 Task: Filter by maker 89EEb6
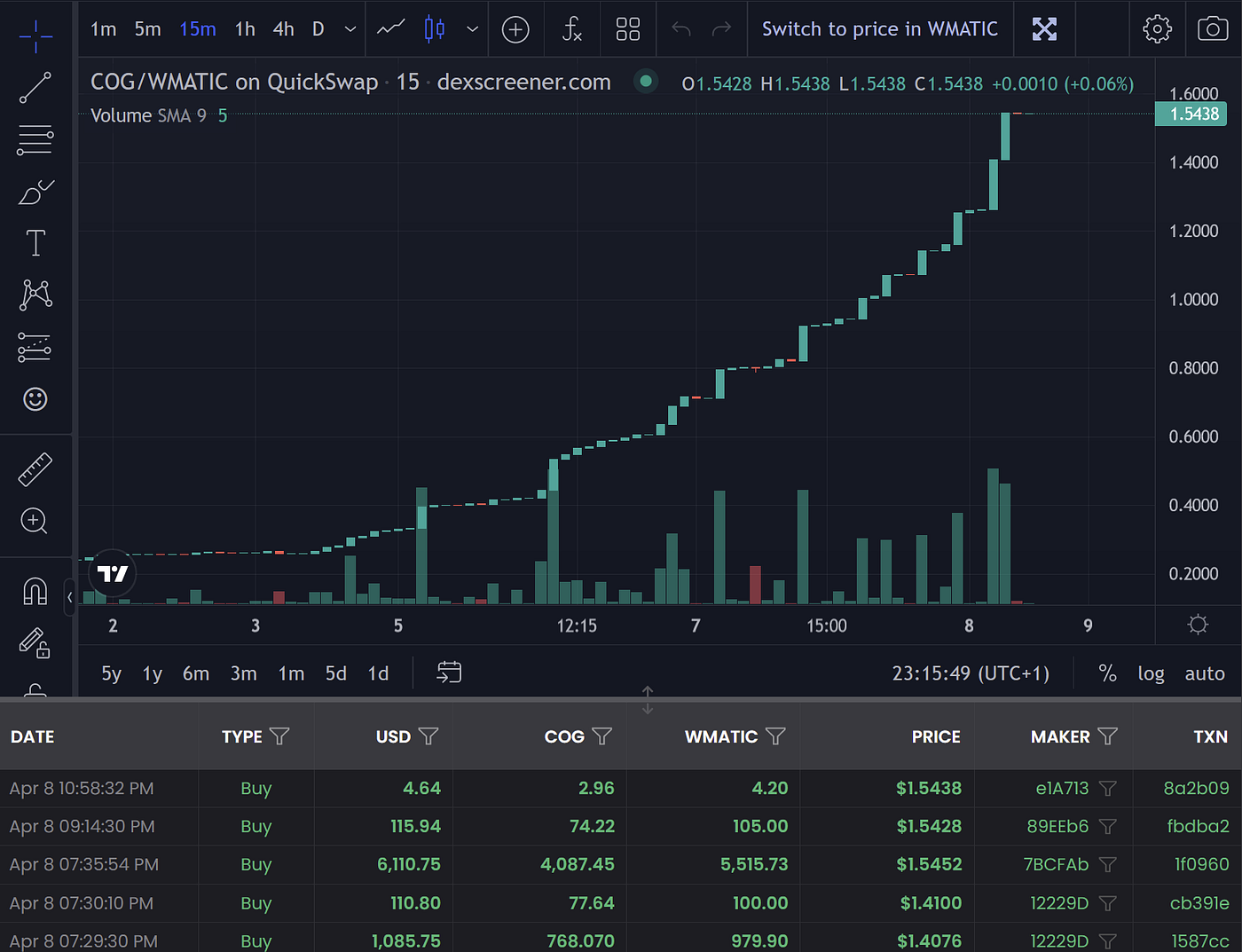1107,826
